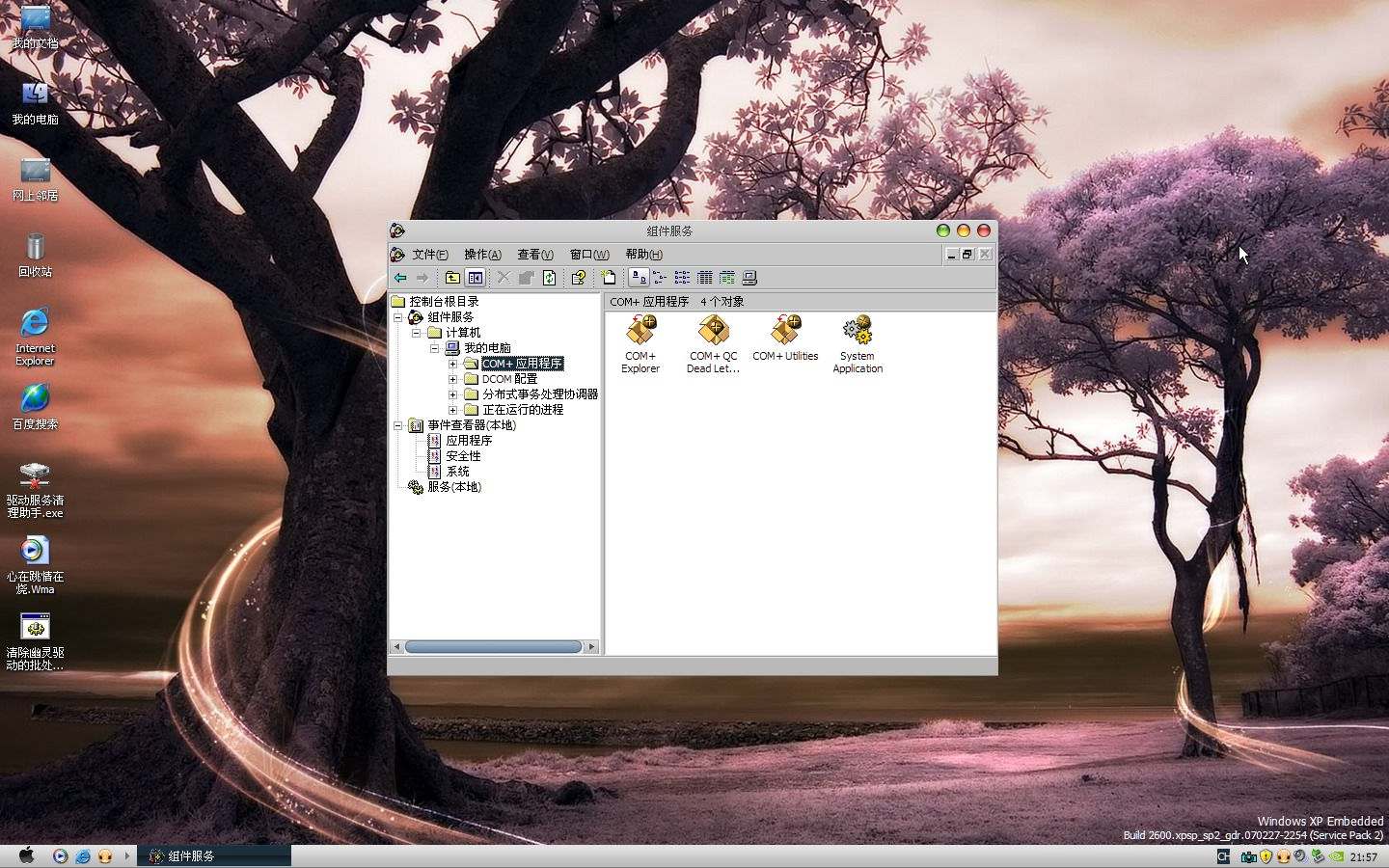Click the Refresh toolbar icon

point(549,278)
